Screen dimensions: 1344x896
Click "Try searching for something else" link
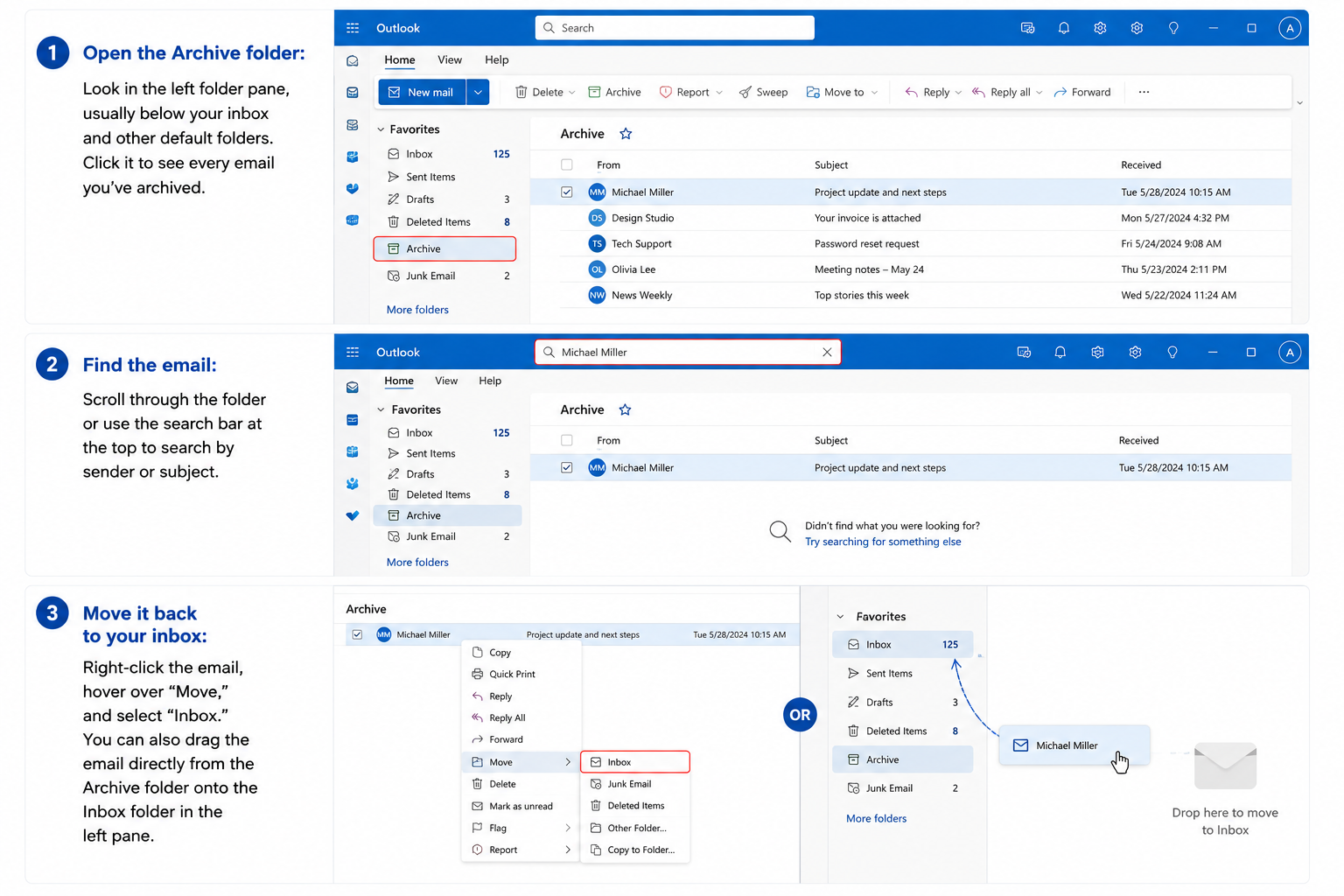click(x=883, y=542)
